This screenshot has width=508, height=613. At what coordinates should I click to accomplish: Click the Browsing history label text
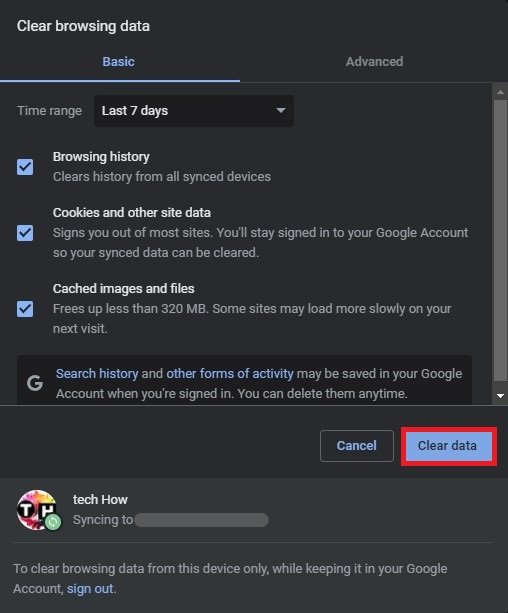(x=101, y=157)
